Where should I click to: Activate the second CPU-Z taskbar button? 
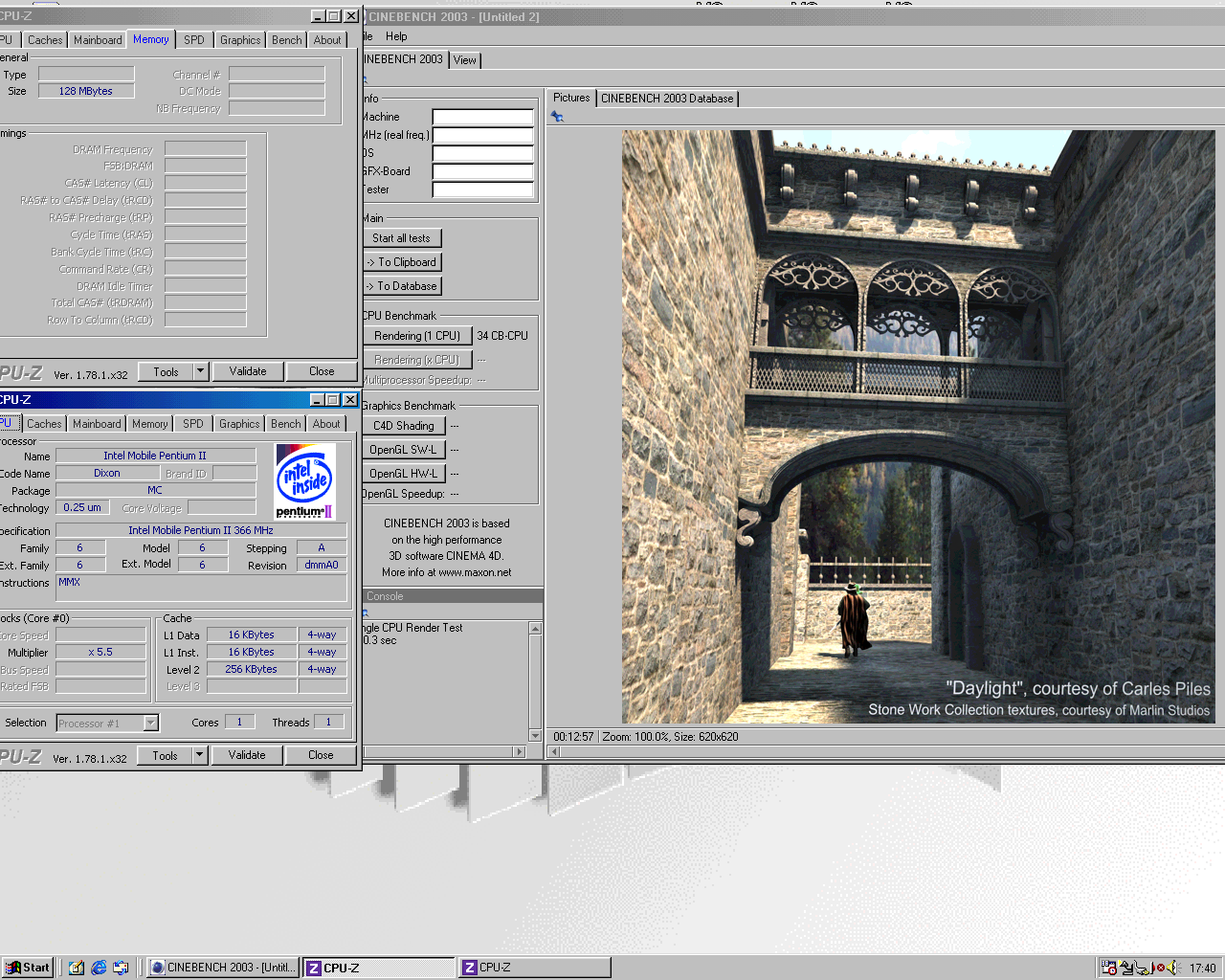[534, 968]
